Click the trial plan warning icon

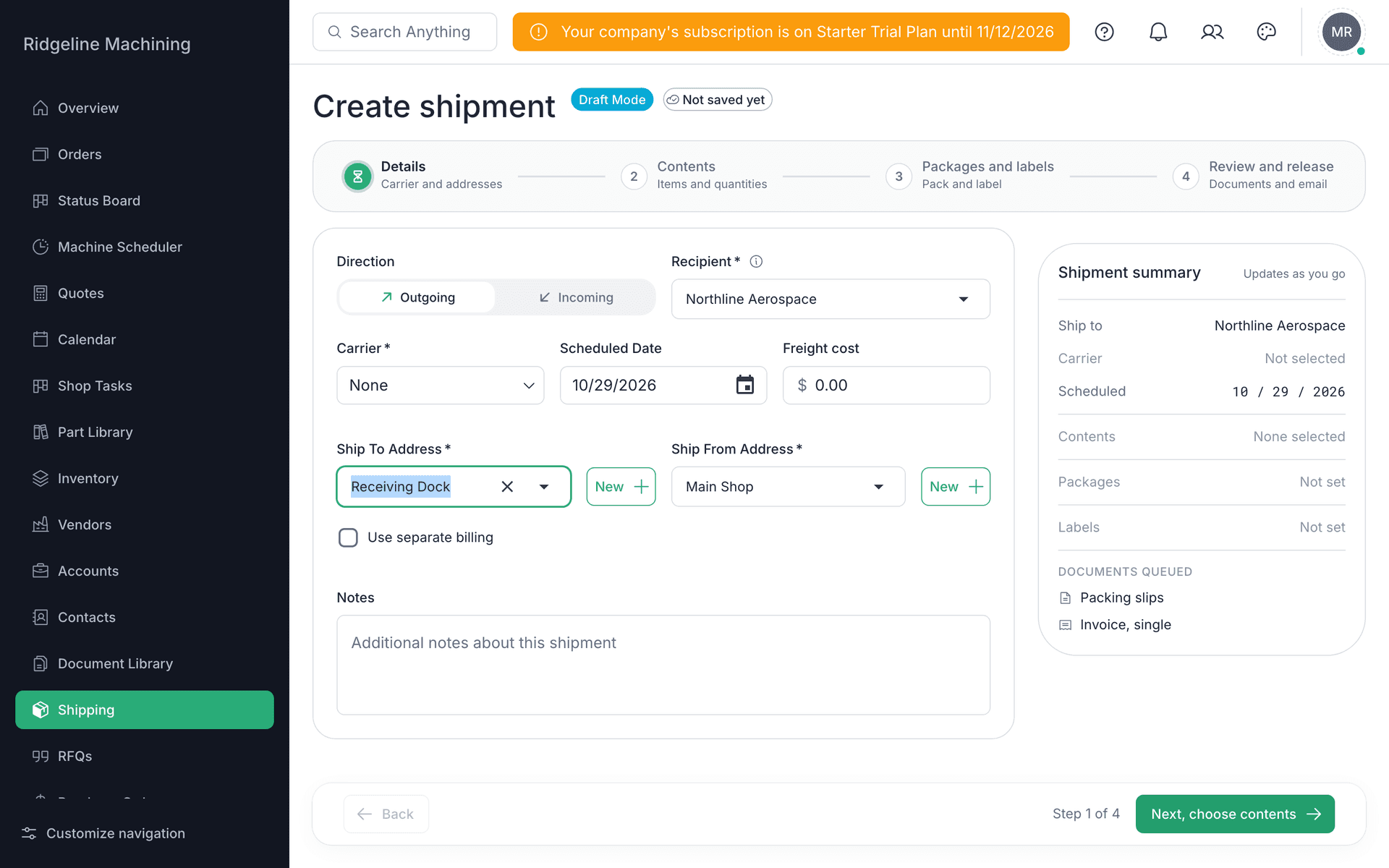click(539, 32)
